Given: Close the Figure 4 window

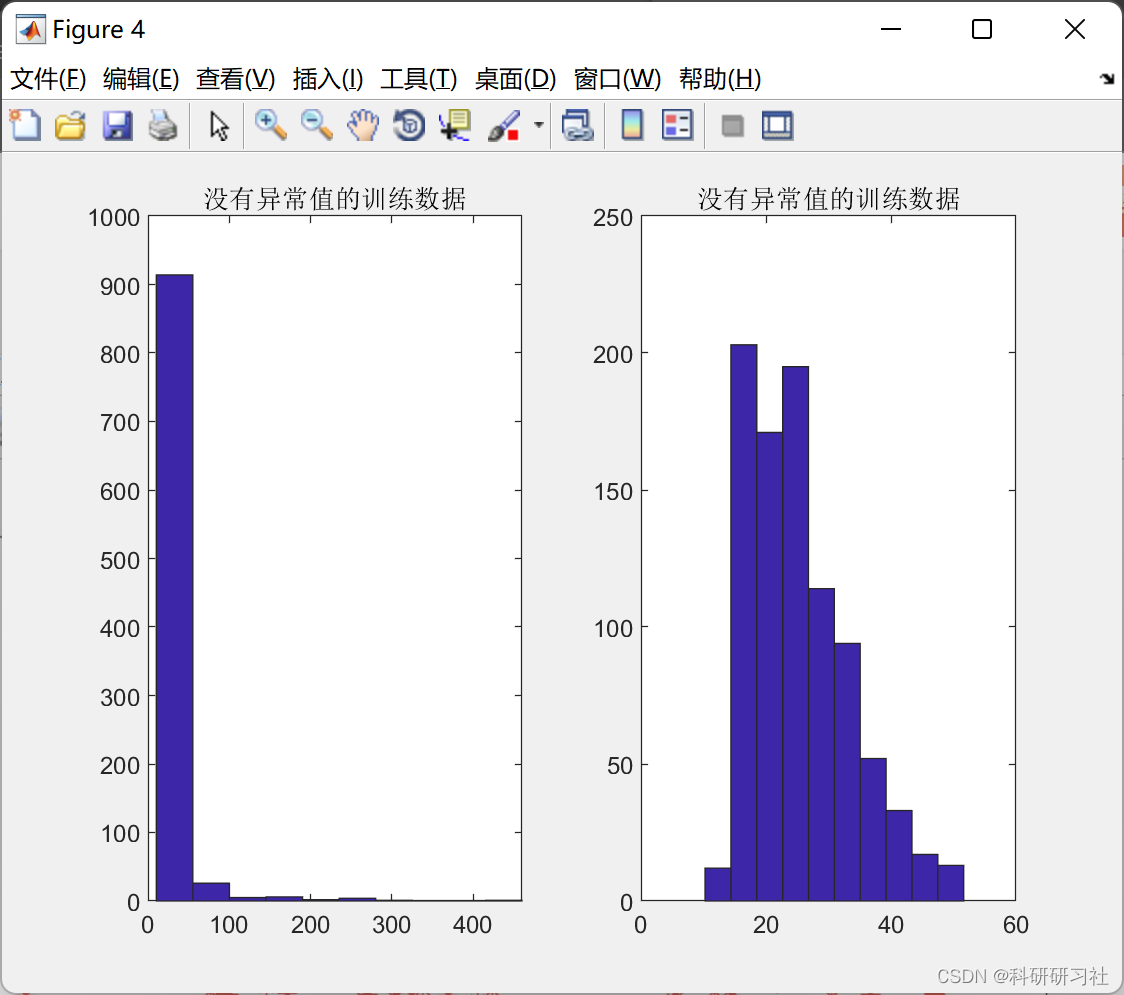Looking at the screenshot, I should [x=1075, y=29].
